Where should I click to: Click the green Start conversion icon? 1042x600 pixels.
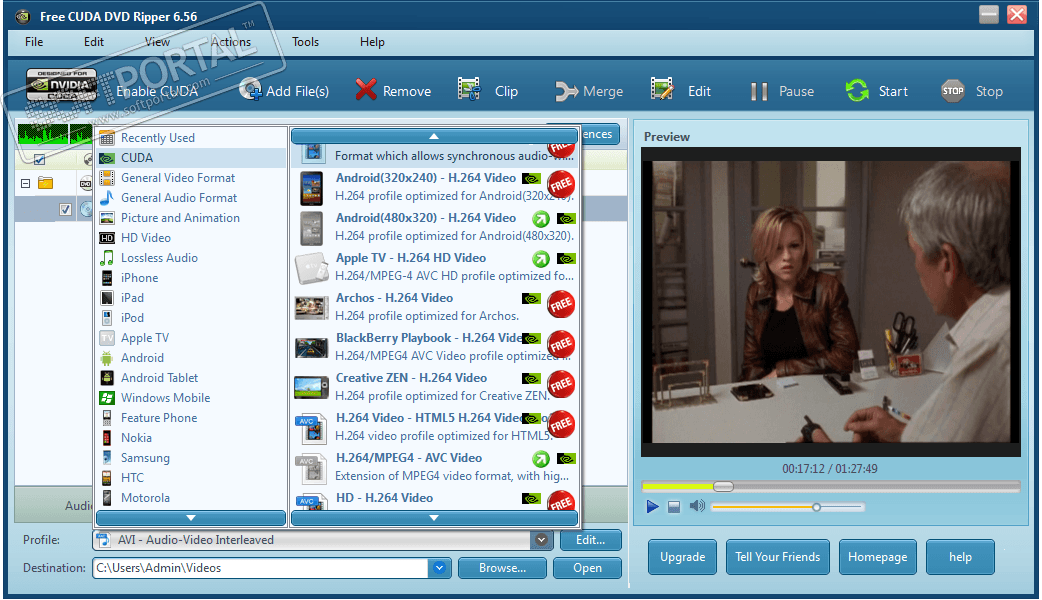[x=857, y=90]
